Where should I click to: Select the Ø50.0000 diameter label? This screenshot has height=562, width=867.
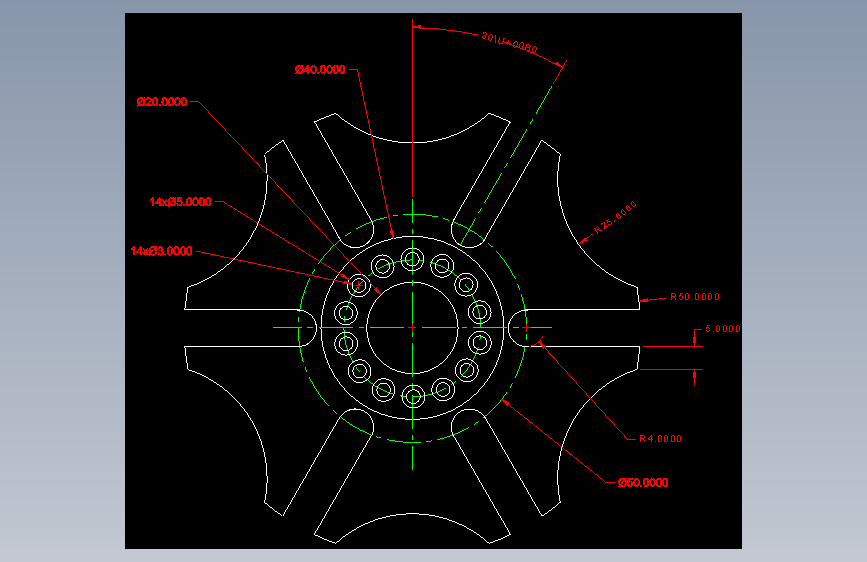643,483
